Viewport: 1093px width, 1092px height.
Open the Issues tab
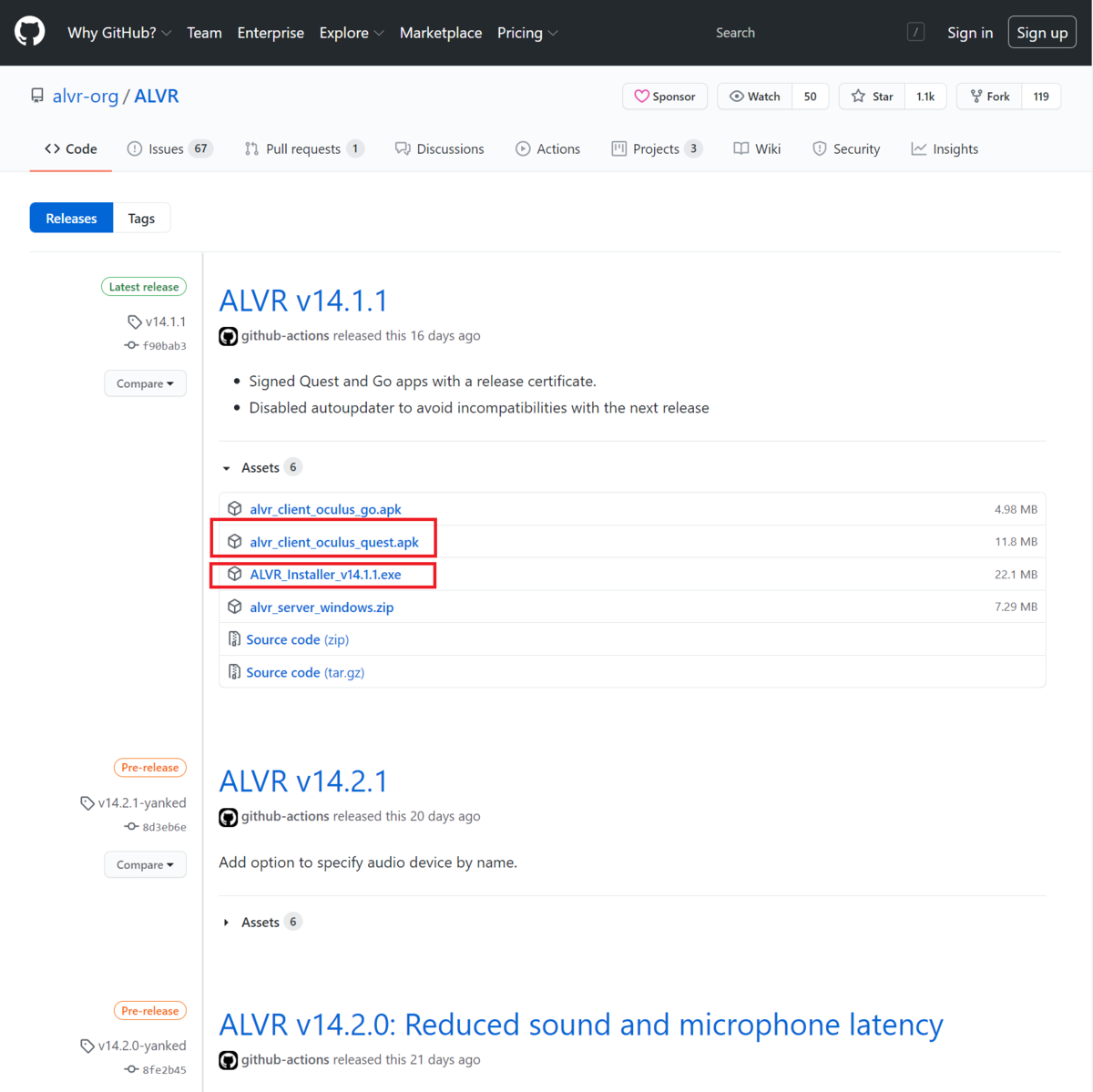coord(169,148)
